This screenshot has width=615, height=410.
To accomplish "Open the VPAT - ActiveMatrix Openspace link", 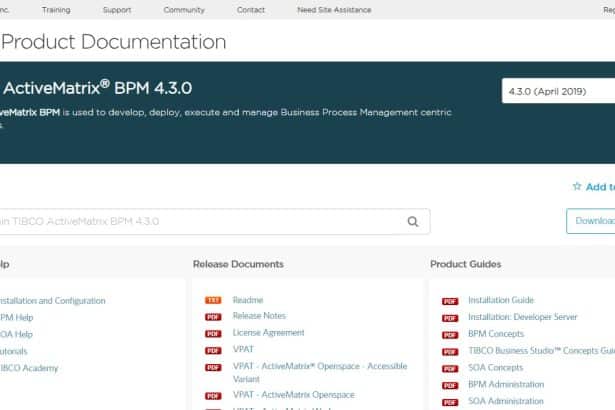I will tap(294, 395).
